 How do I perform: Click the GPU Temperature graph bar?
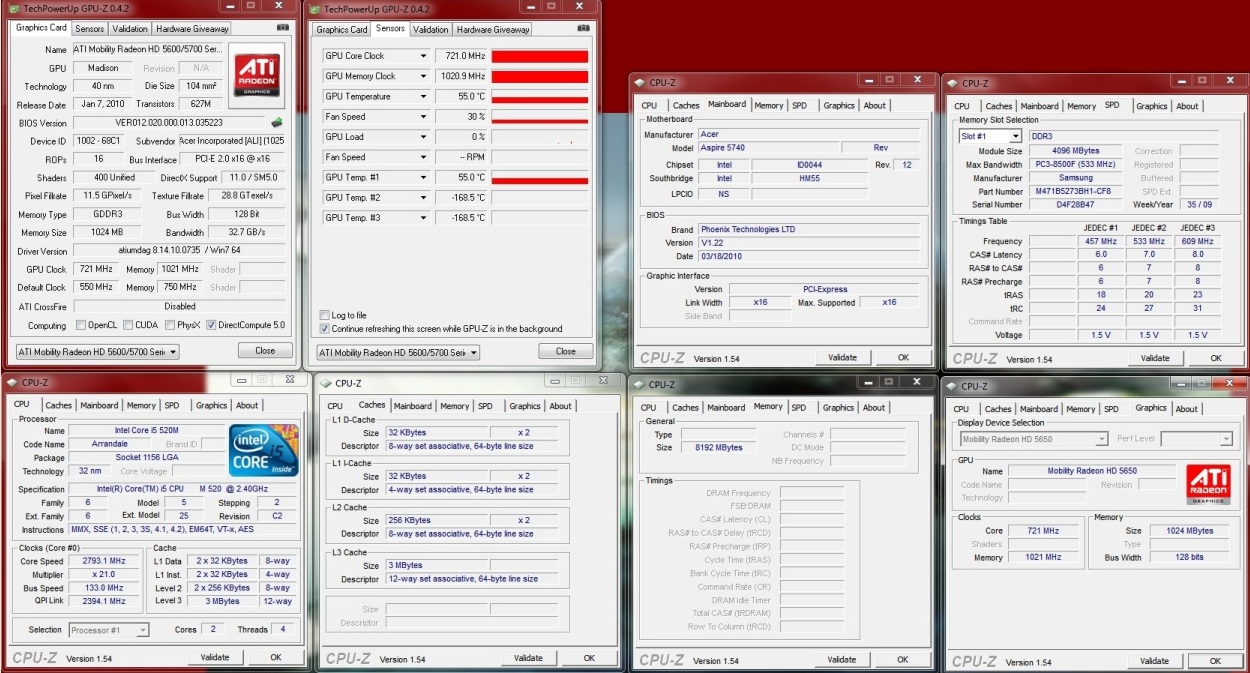pyautogui.click(x=539, y=96)
